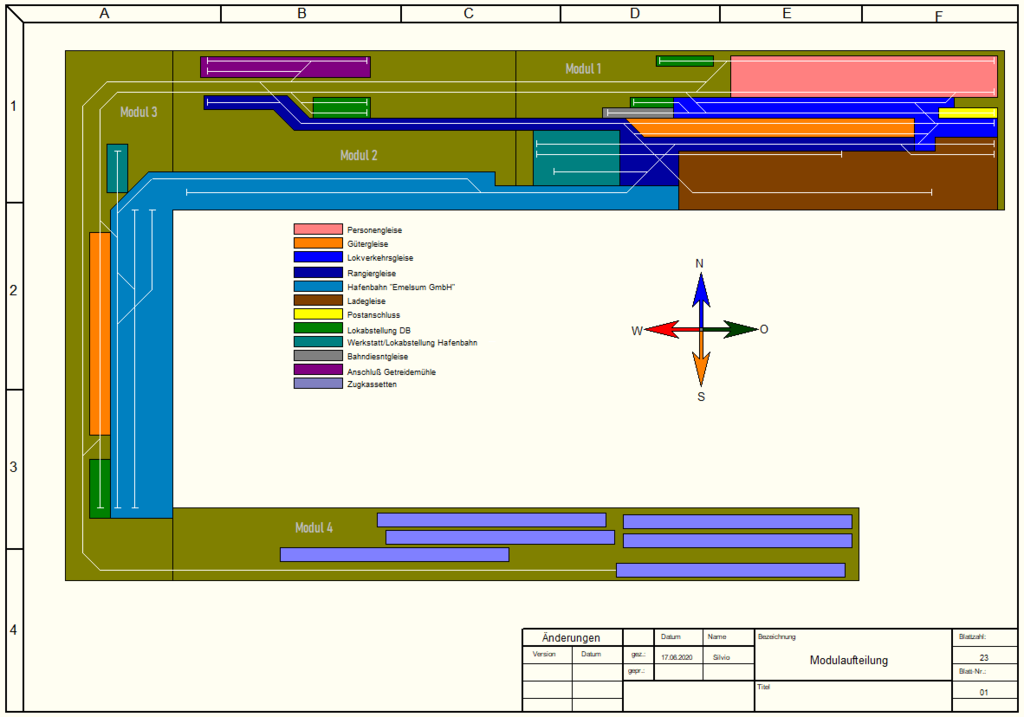Screen dimensions: 1024x717
Task: Select the yellow Postanschluss block on the layout
Action: tap(967, 113)
